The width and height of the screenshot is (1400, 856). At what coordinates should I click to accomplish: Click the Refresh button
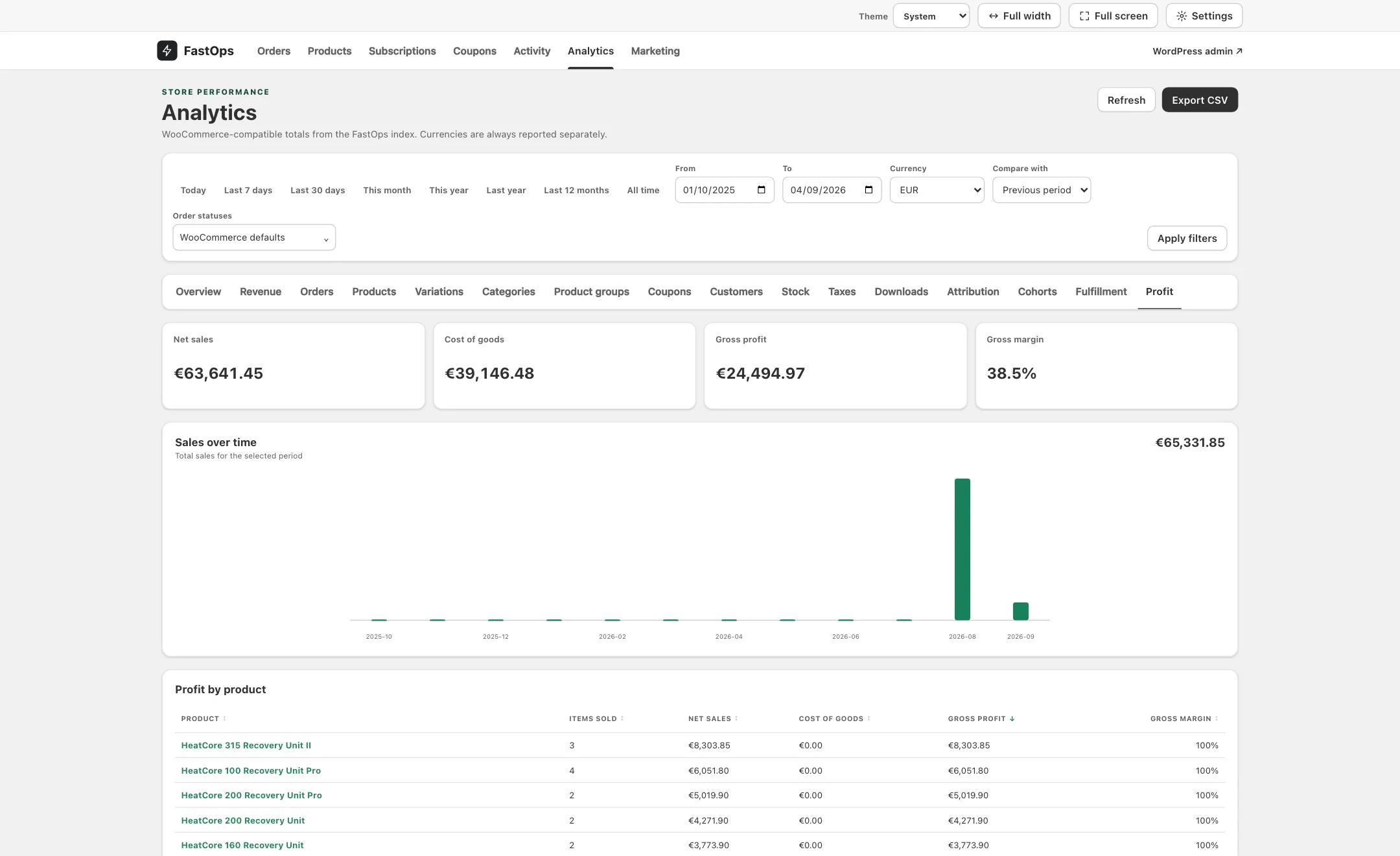tap(1126, 100)
